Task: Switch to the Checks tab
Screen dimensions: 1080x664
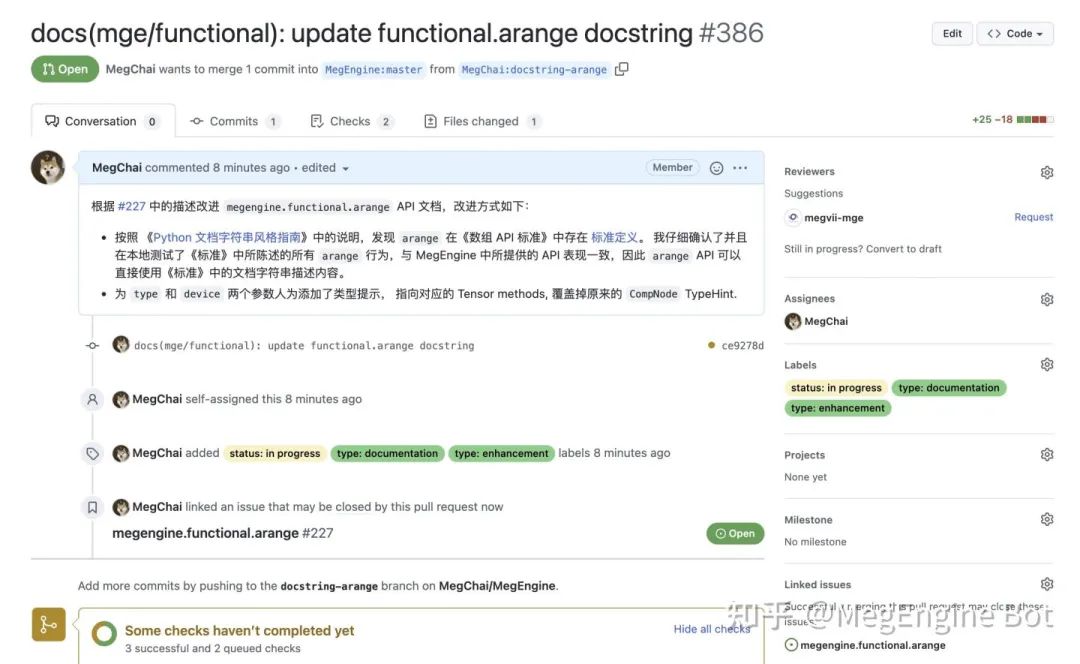Action: (x=351, y=121)
